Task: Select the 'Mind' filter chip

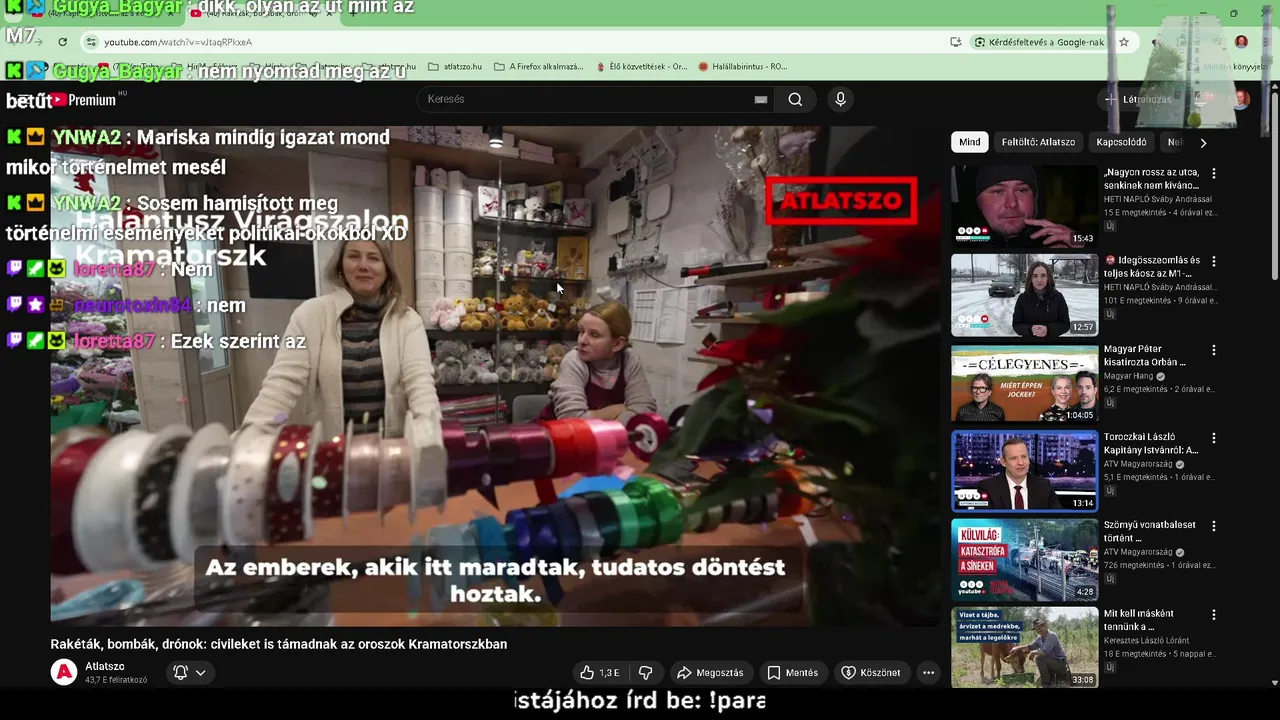Action: tap(970, 142)
